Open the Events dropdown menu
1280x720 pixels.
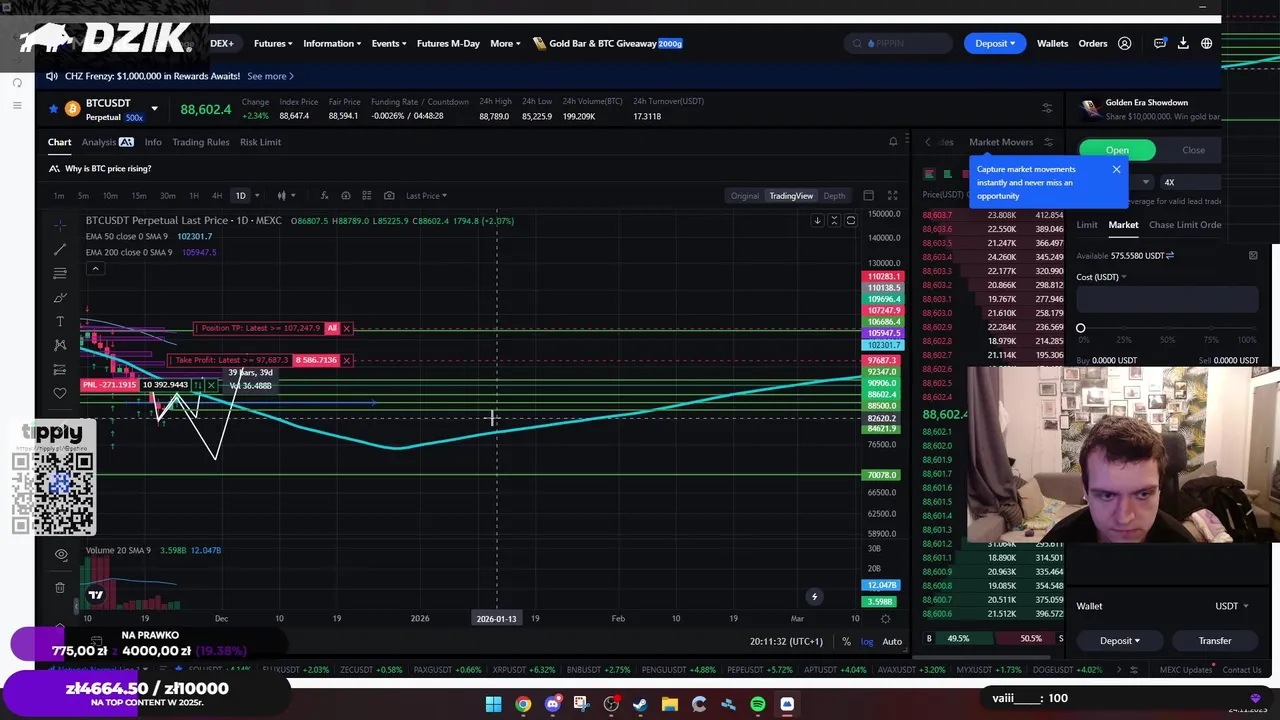[389, 43]
